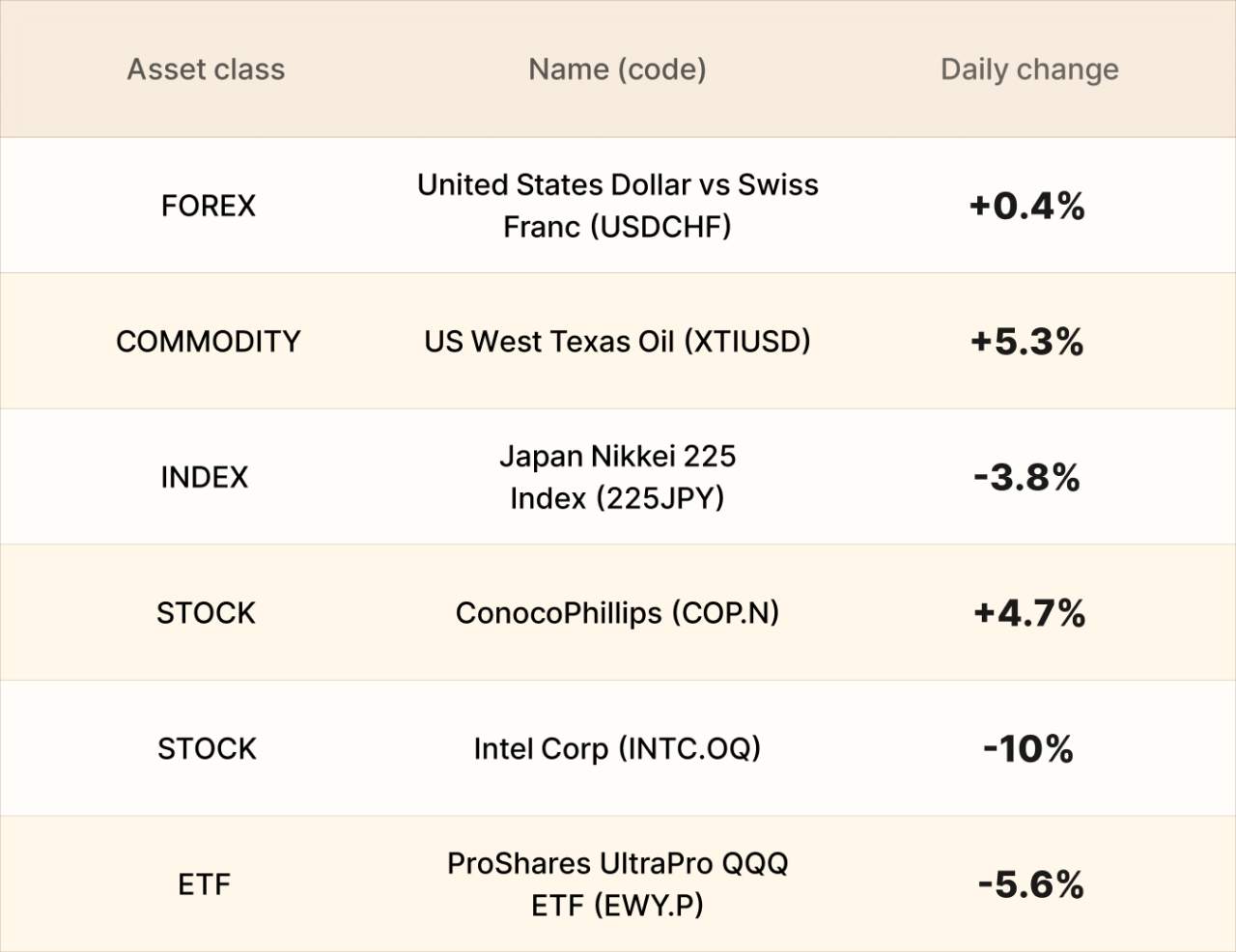Screen dimensions: 1236x952
Task: Click the -5.6% daily change value
Action: pos(1030,884)
